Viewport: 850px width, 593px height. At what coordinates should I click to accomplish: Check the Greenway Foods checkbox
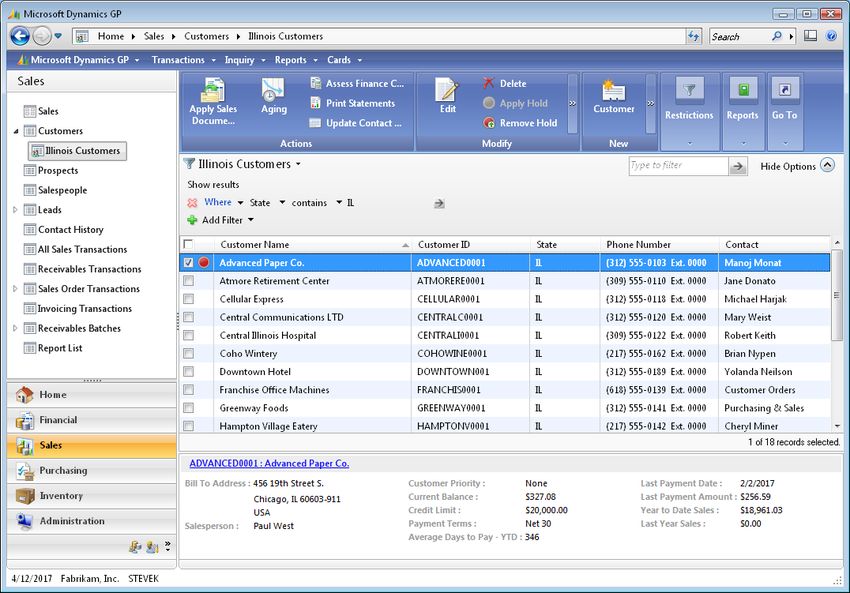[x=188, y=408]
